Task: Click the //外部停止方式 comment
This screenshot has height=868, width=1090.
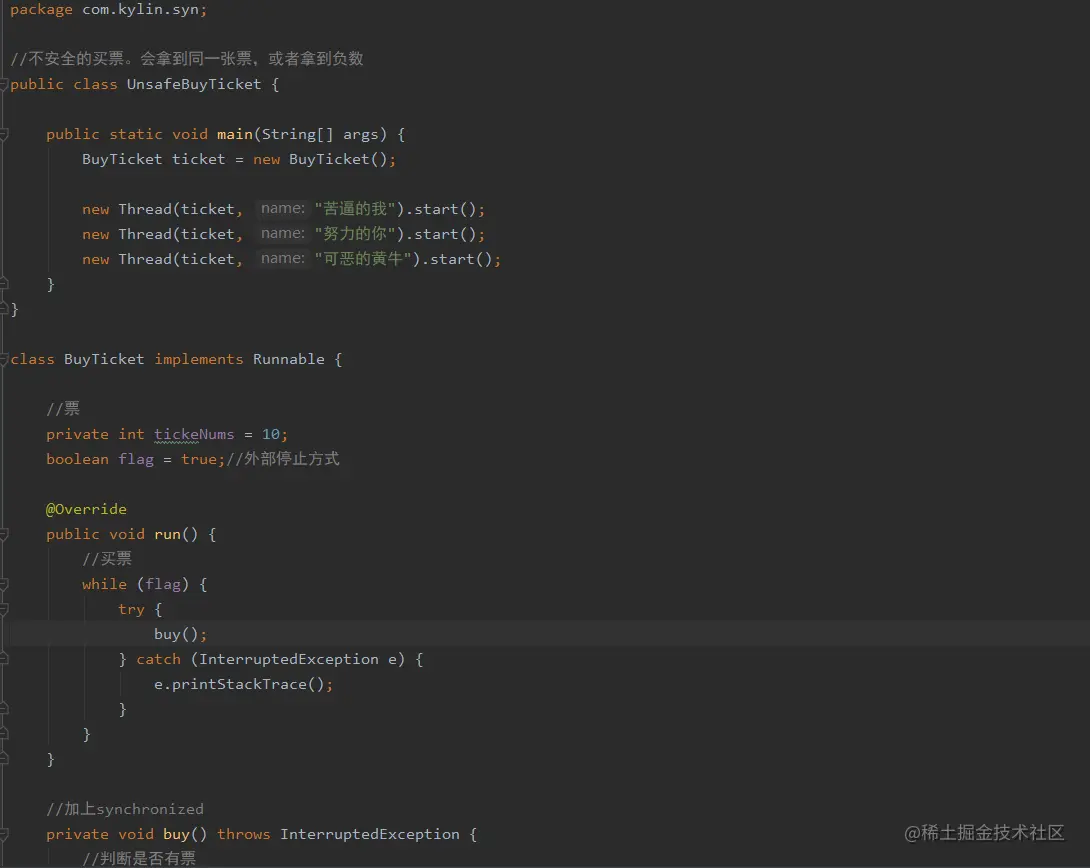Action: 283,459
